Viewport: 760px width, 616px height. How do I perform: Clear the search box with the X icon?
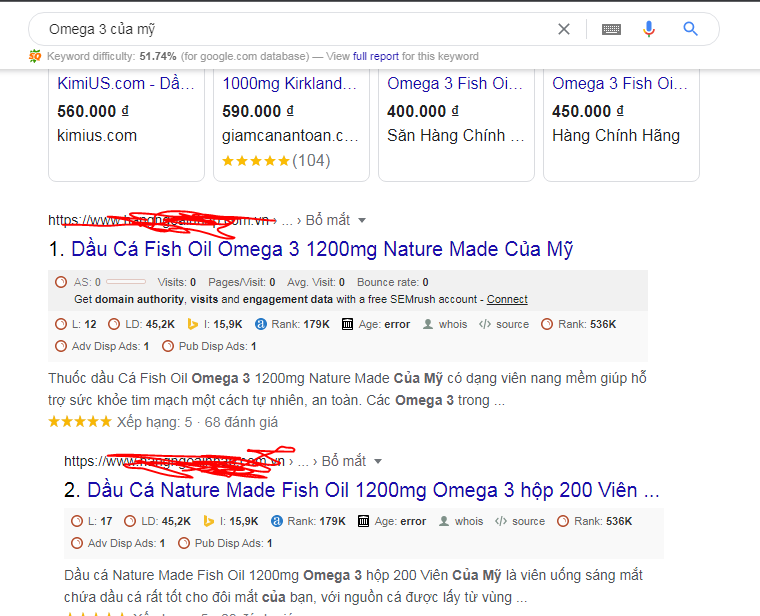(564, 29)
